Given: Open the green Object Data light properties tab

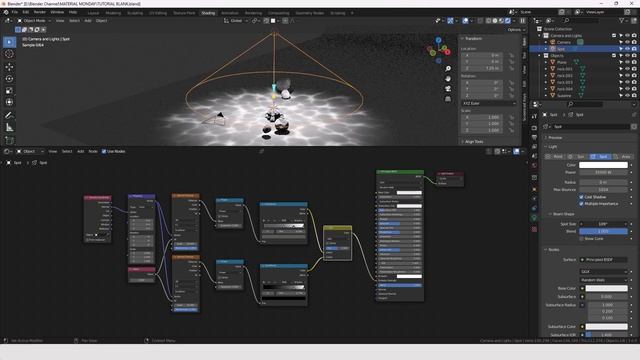Looking at the screenshot, I should [x=534, y=218].
